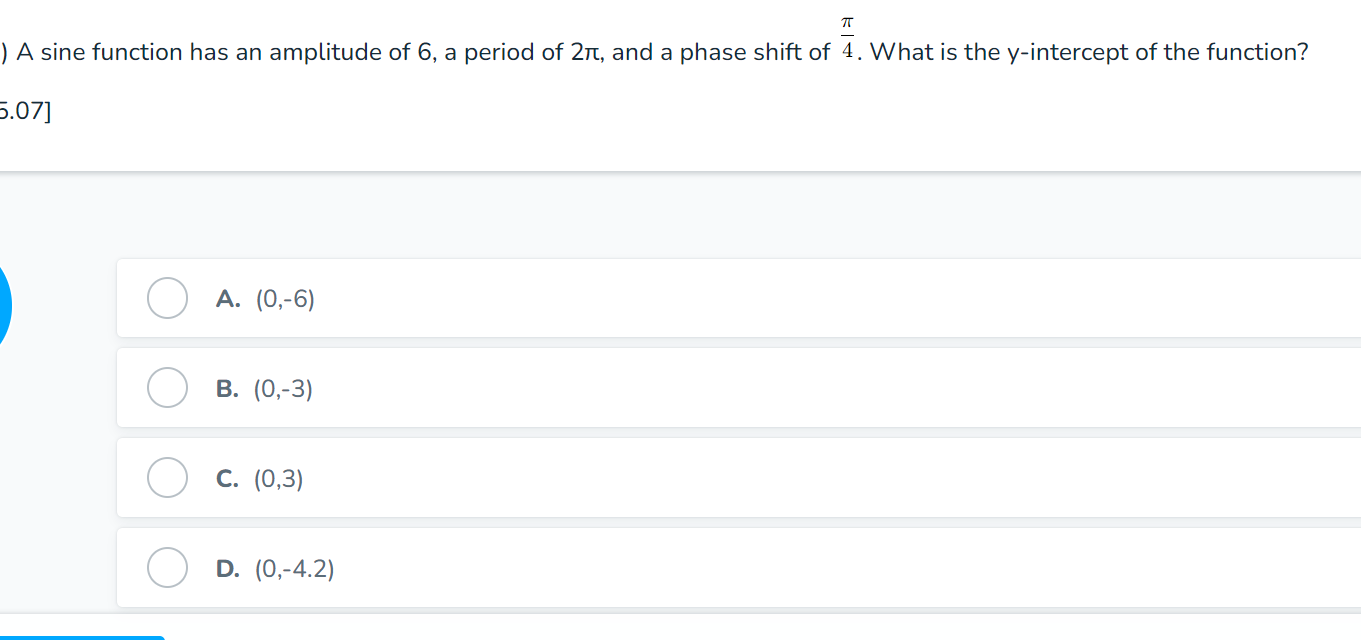Image resolution: width=1361 pixels, height=640 pixels.
Task: Select the radio button for option D
Action: click(167, 568)
